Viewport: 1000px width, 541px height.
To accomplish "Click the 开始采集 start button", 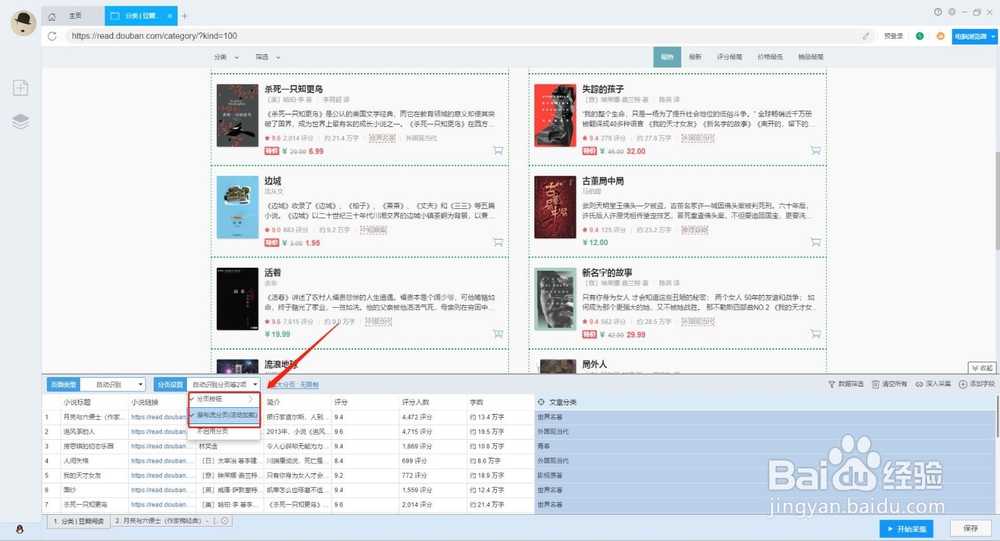I will (906, 529).
